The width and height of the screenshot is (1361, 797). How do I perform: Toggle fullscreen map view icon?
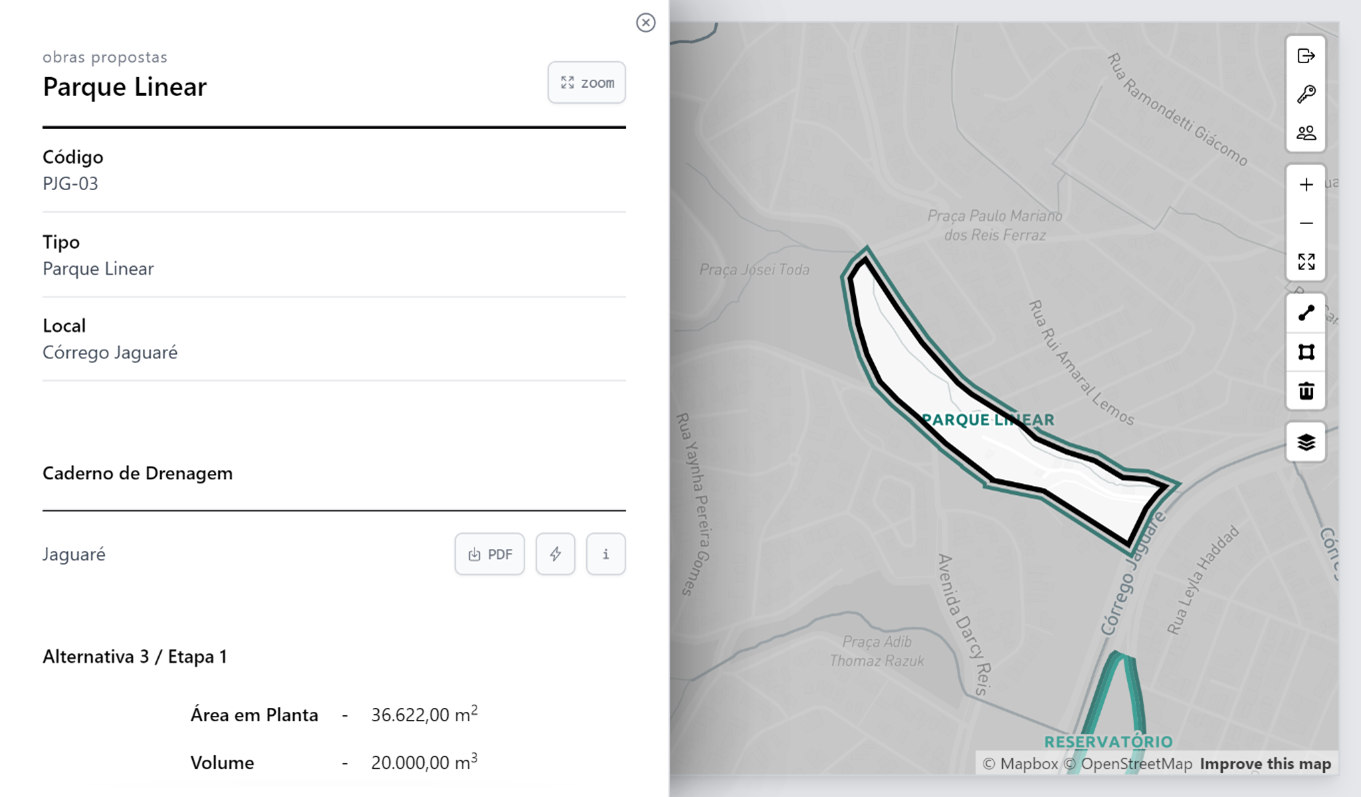click(x=1306, y=262)
